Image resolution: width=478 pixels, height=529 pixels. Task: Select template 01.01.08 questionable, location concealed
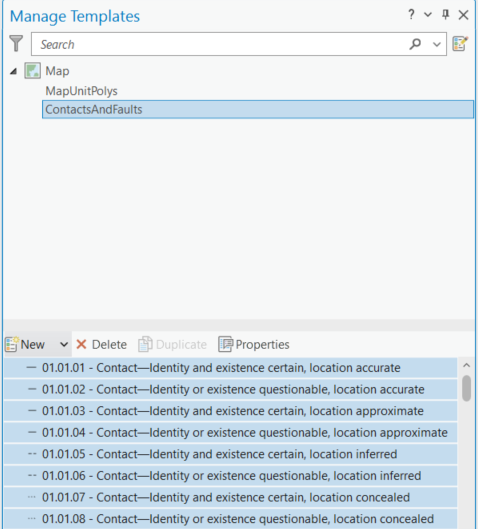point(230,519)
